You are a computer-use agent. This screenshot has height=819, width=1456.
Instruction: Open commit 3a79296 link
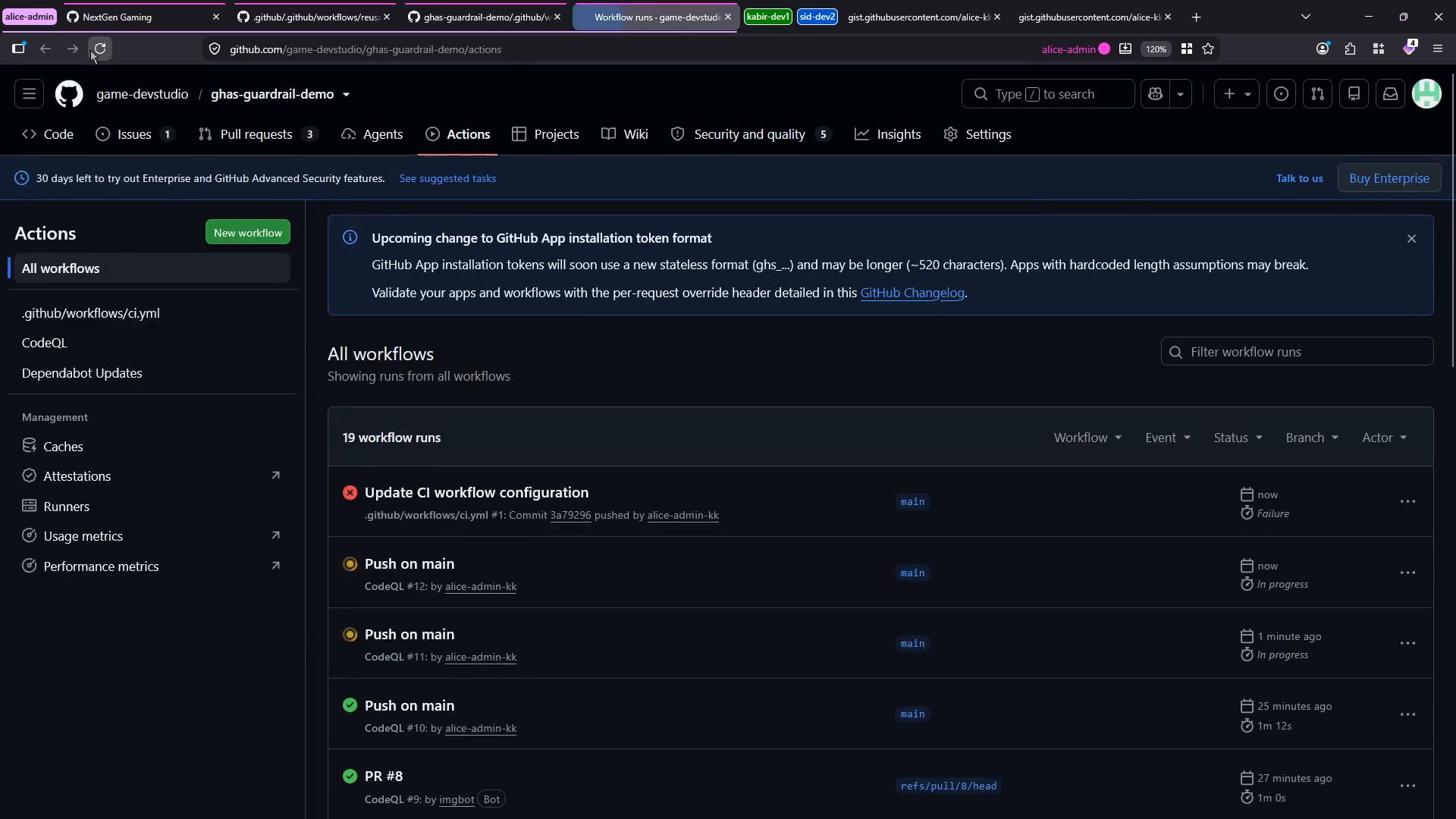[x=570, y=515]
